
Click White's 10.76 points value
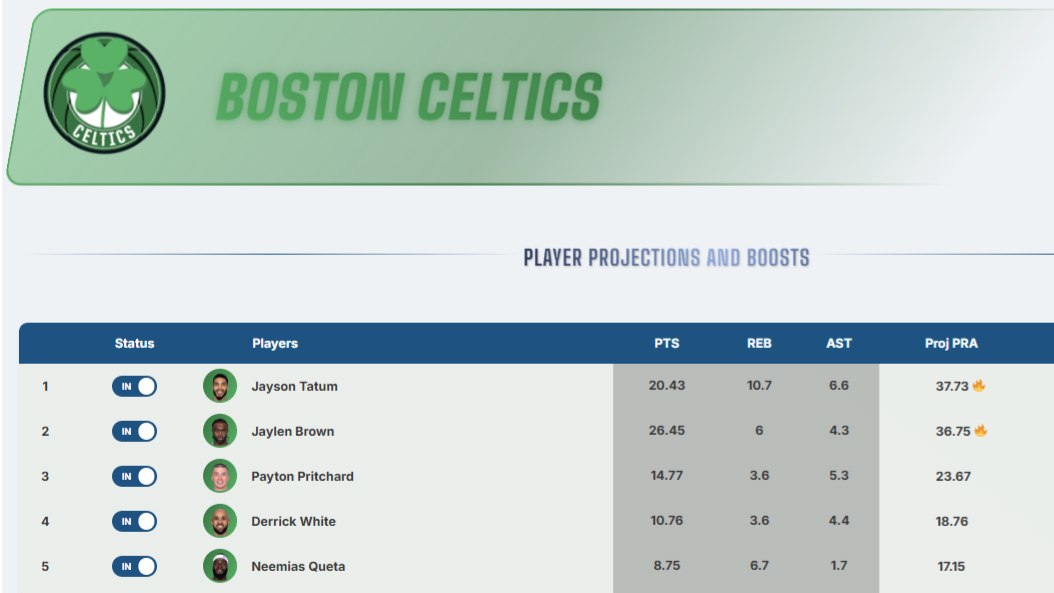click(x=667, y=520)
